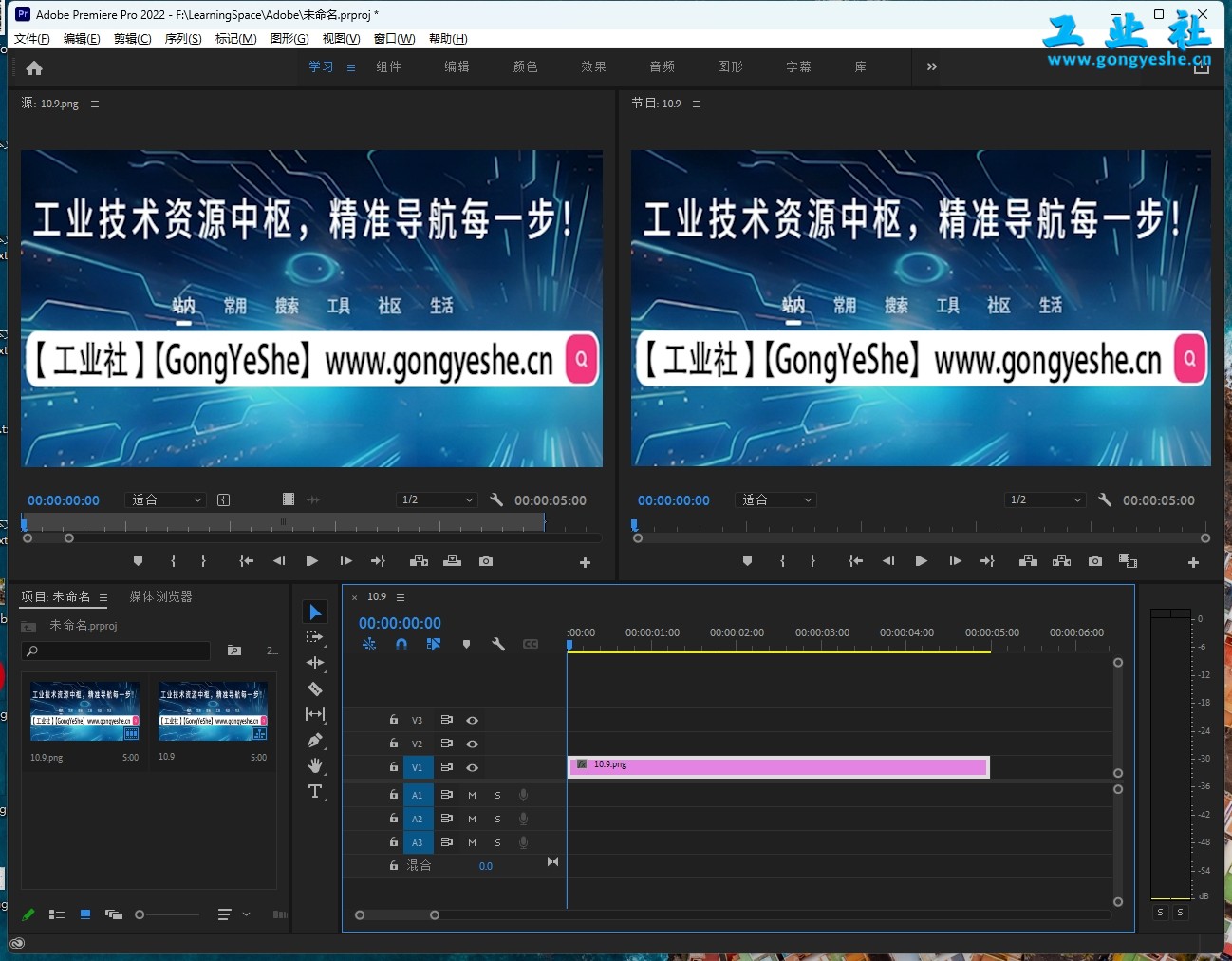Open Source panel menu
1232x961 pixels.
[95, 104]
